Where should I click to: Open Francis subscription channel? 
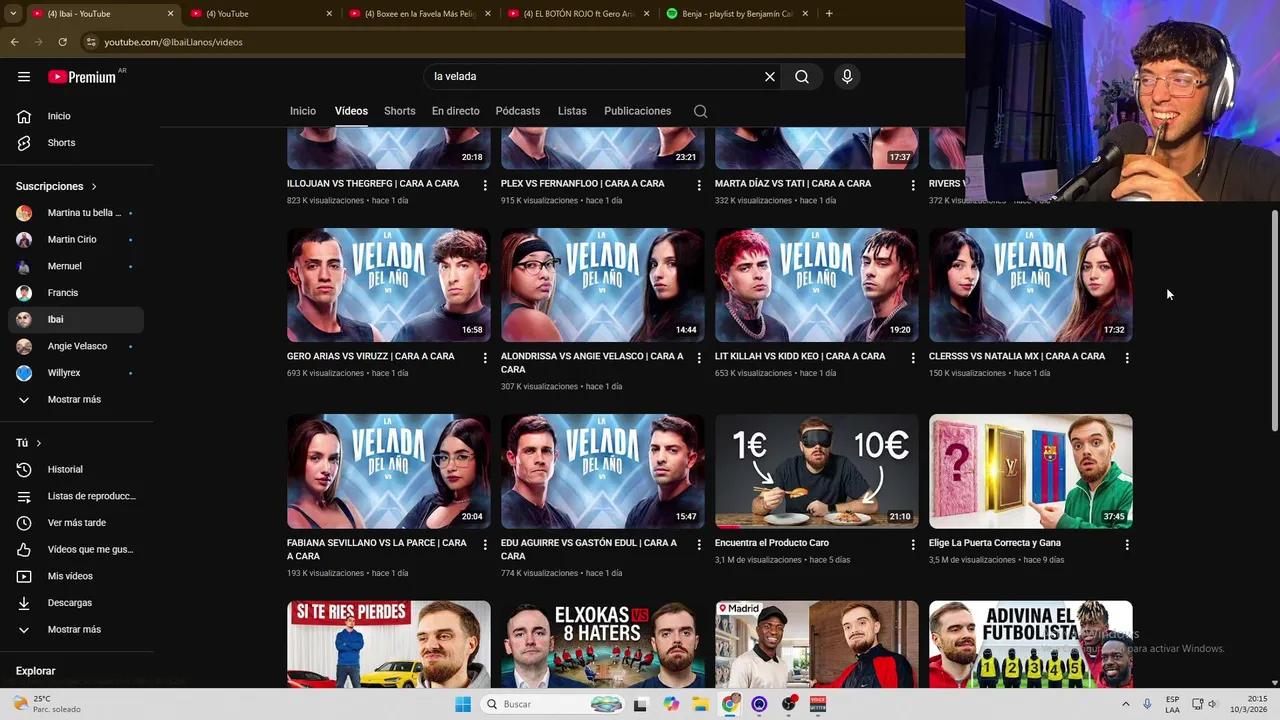click(x=76, y=293)
